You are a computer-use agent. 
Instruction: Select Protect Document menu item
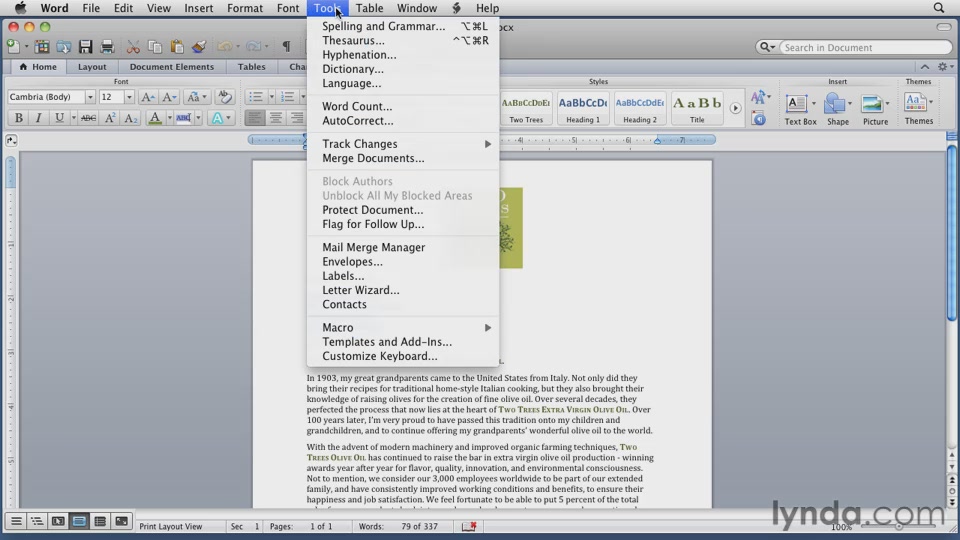(x=403, y=210)
